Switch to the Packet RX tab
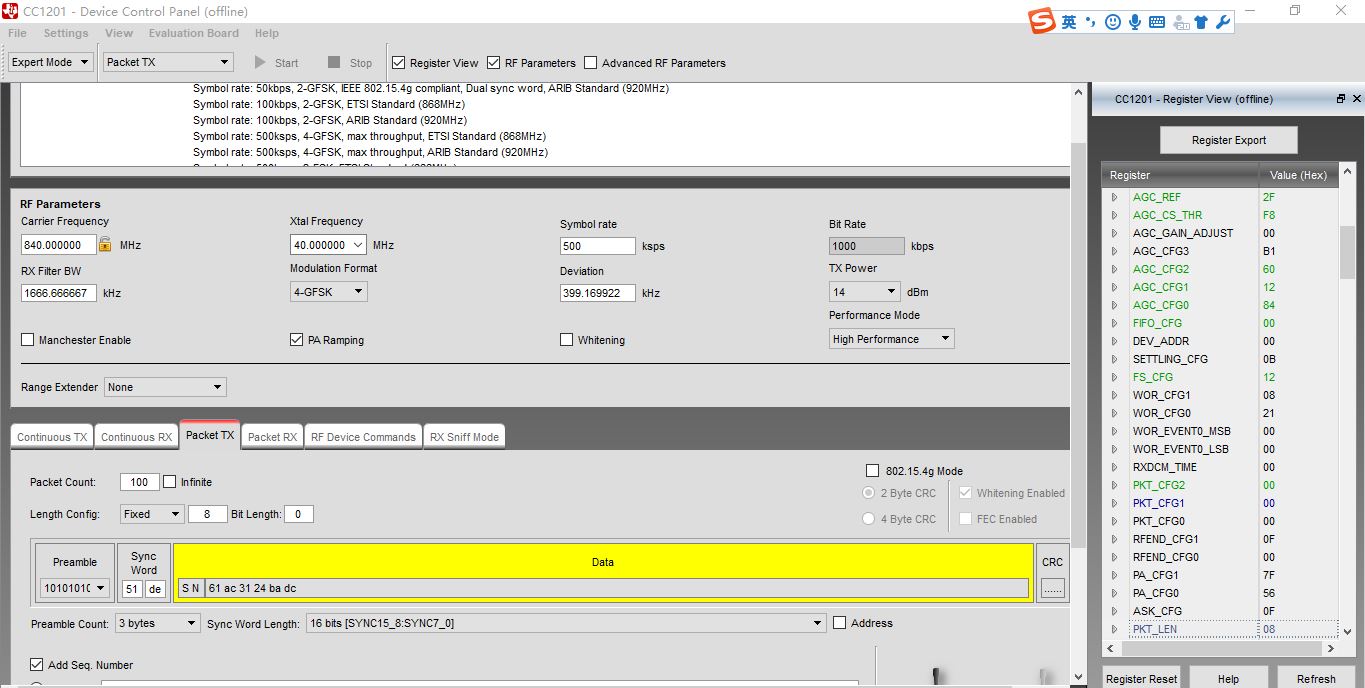 [x=272, y=437]
